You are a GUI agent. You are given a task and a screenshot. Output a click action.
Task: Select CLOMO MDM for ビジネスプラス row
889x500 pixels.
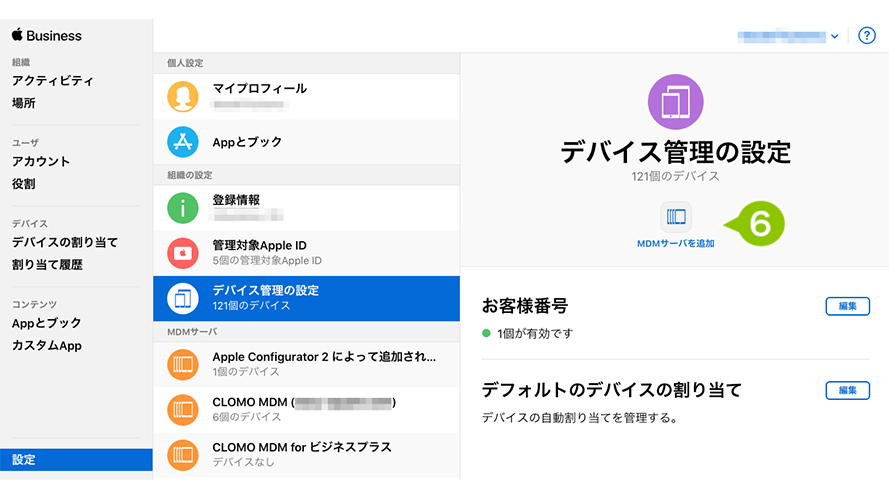coord(306,455)
